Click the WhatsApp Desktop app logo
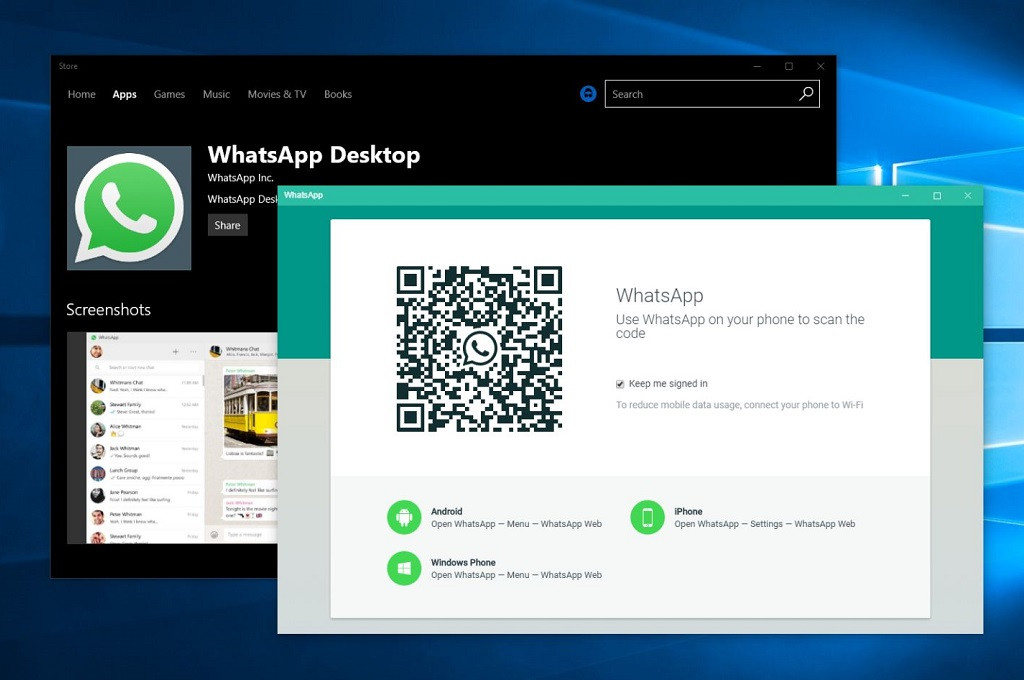This screenshot has width=1024, height=680. pyautogui.click(x=129, y=208)
